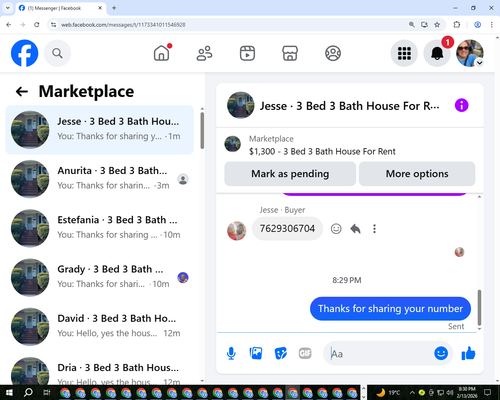This screenshot has height=400, width=500.
Task: React to the 7629306704 message with emoji
Action: pyautogui.click(x=336, y=229)
